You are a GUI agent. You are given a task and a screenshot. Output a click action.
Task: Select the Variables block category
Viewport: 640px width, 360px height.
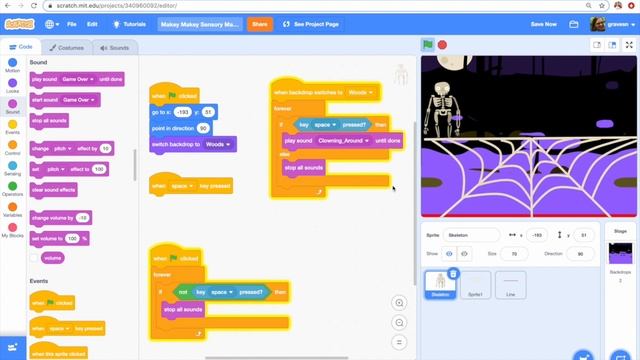click(13, 210)
